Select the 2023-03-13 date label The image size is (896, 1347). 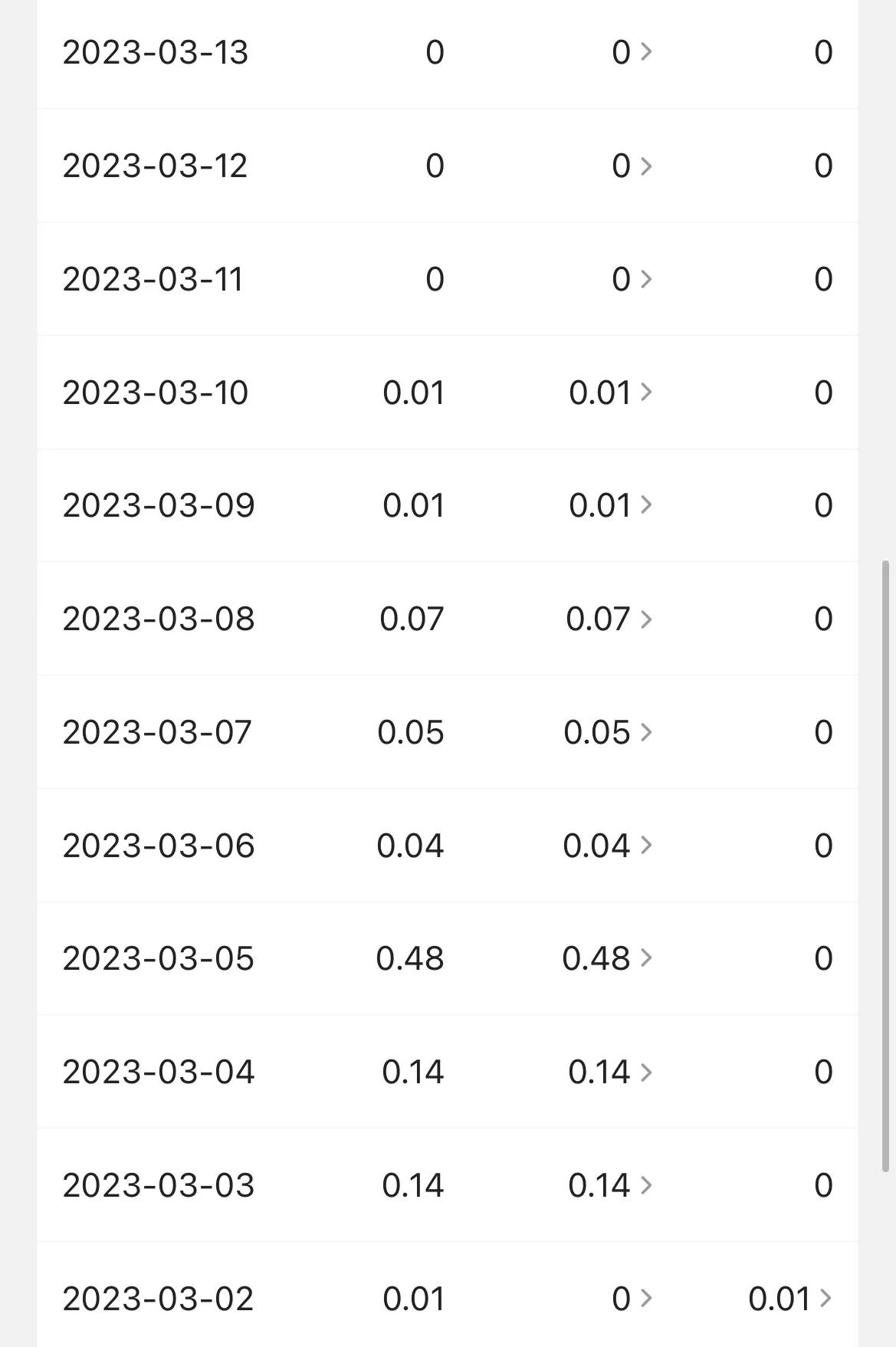coord(155,52)
